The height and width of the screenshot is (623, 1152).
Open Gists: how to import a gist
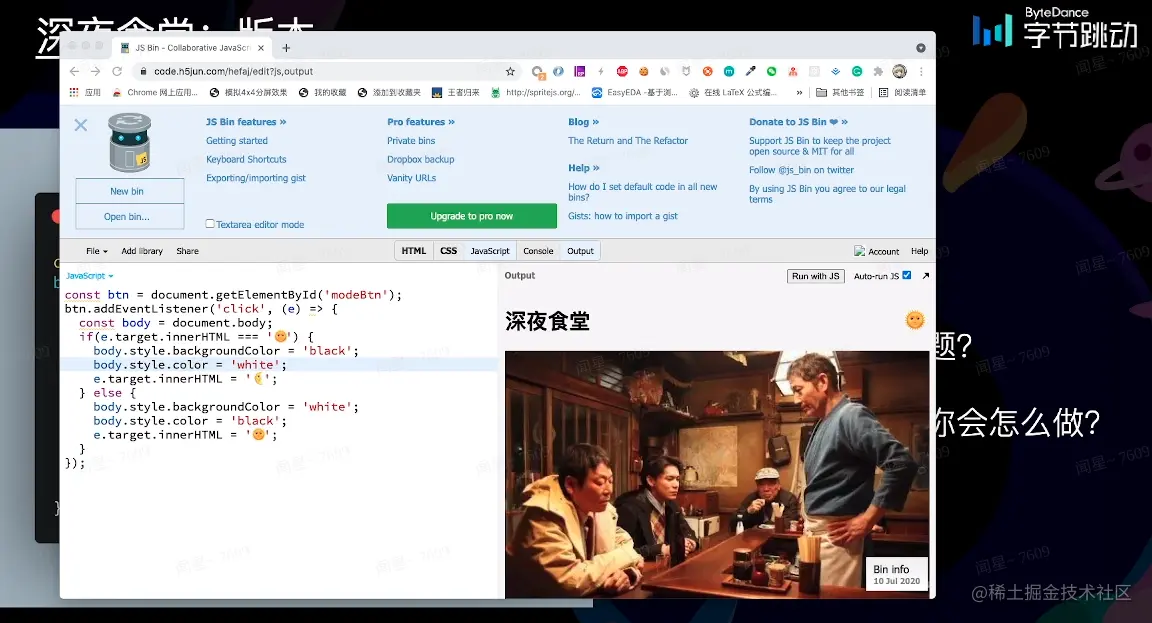click(x=623, y=216)
